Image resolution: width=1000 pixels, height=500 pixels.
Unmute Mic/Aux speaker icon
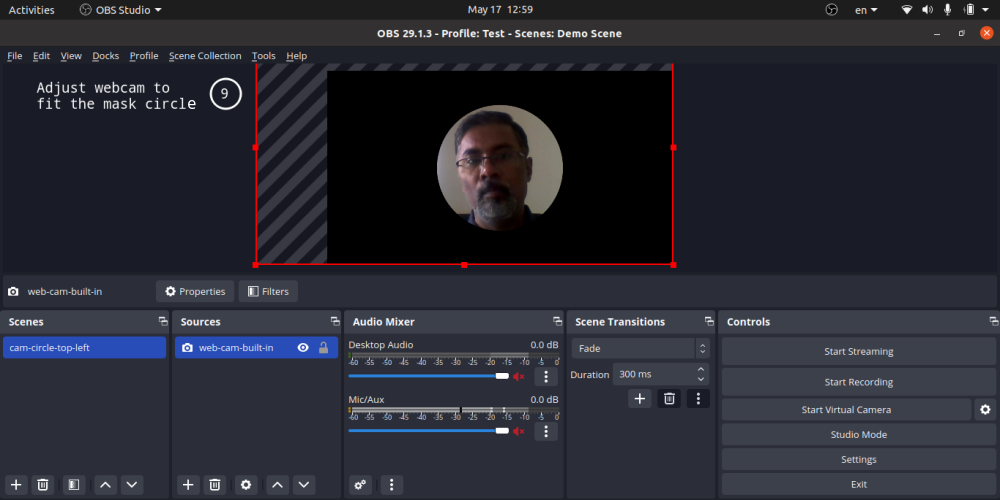click(518, 431)
